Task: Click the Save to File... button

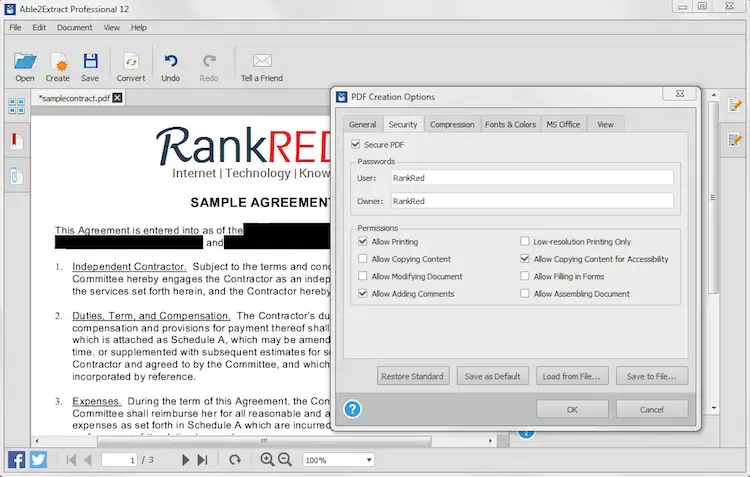Action: tap(651, 376)
